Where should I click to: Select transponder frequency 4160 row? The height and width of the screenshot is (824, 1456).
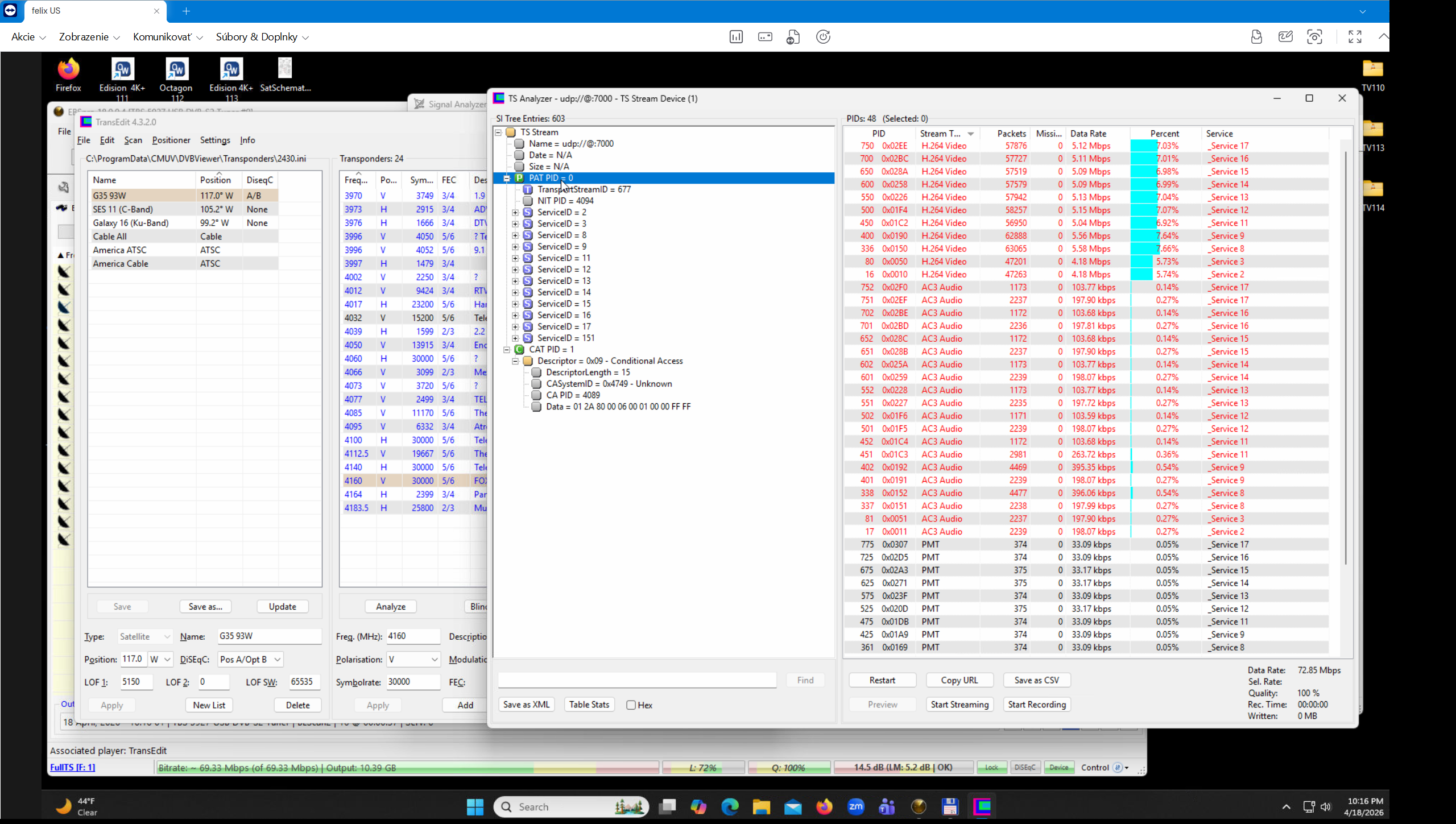pos(413,481)
